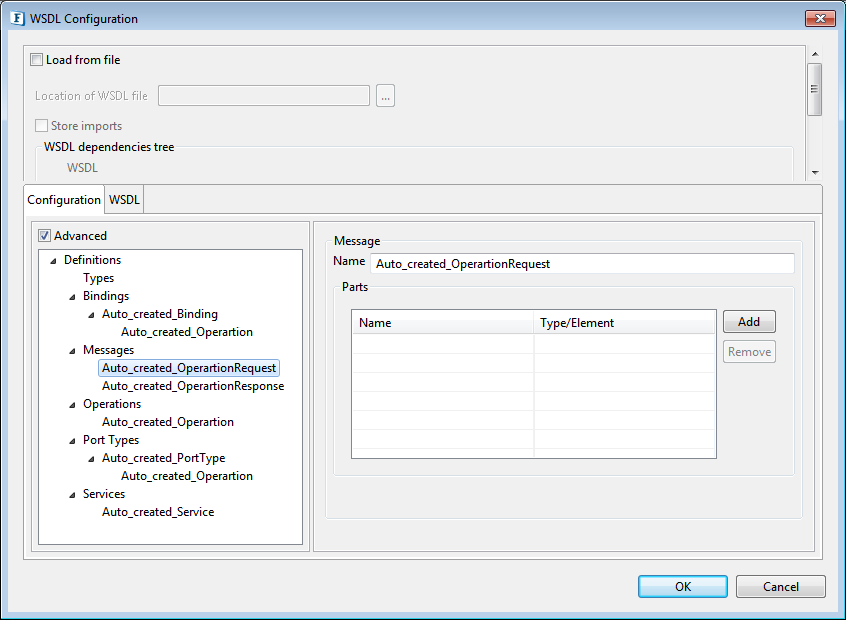The width and height of the screenshot is (846, 620).
Task: Enable the Load from file checkbox
Action: click(37, 60)
